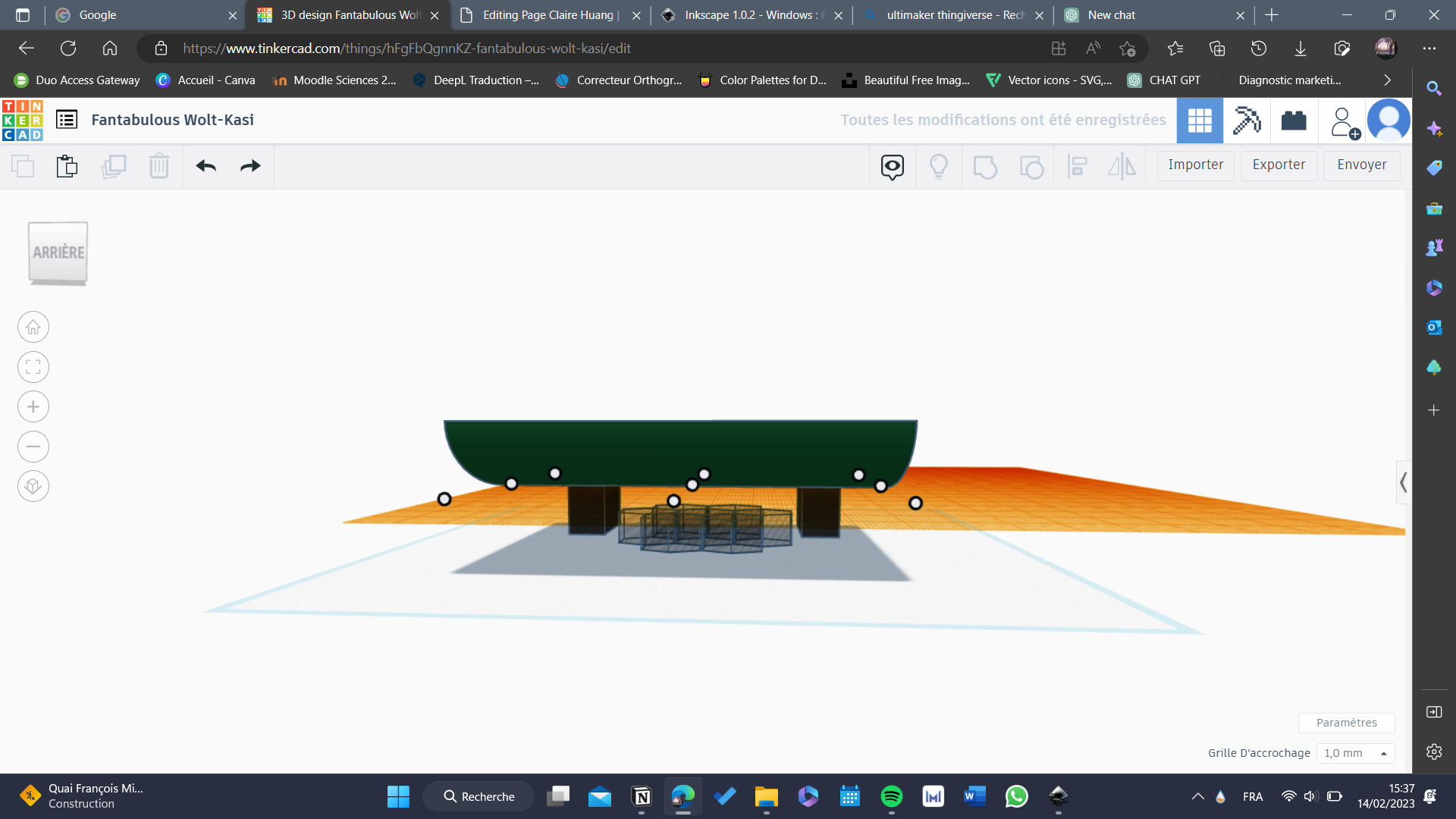Expand the collapsed shapes panel arrow

pos(1404,482)
